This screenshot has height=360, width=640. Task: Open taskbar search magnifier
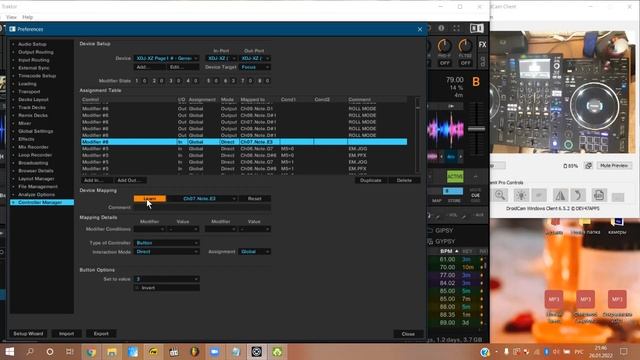[30, 352]
